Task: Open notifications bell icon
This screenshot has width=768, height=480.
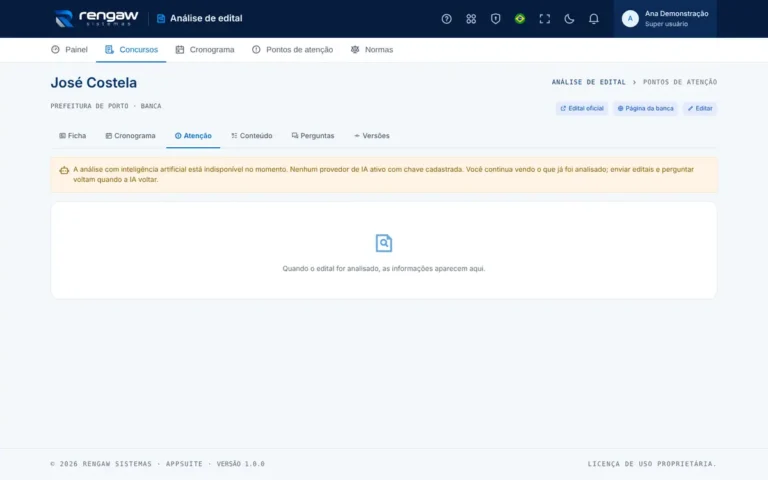Action: [x=593, y=19]
